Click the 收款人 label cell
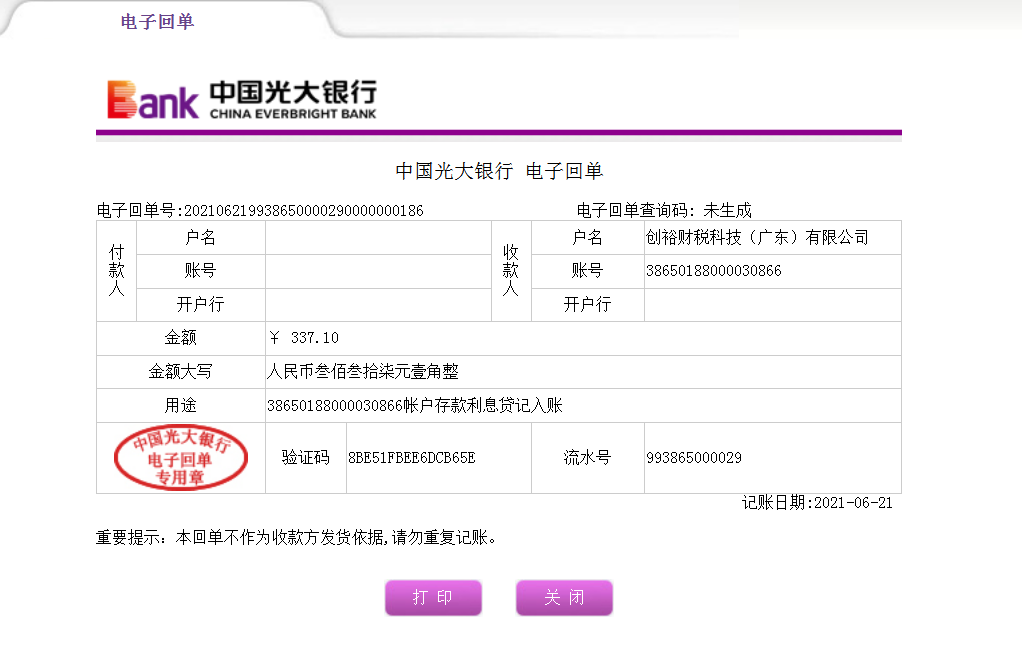This screenshot has width=1022, height=662. pos(511,270)
